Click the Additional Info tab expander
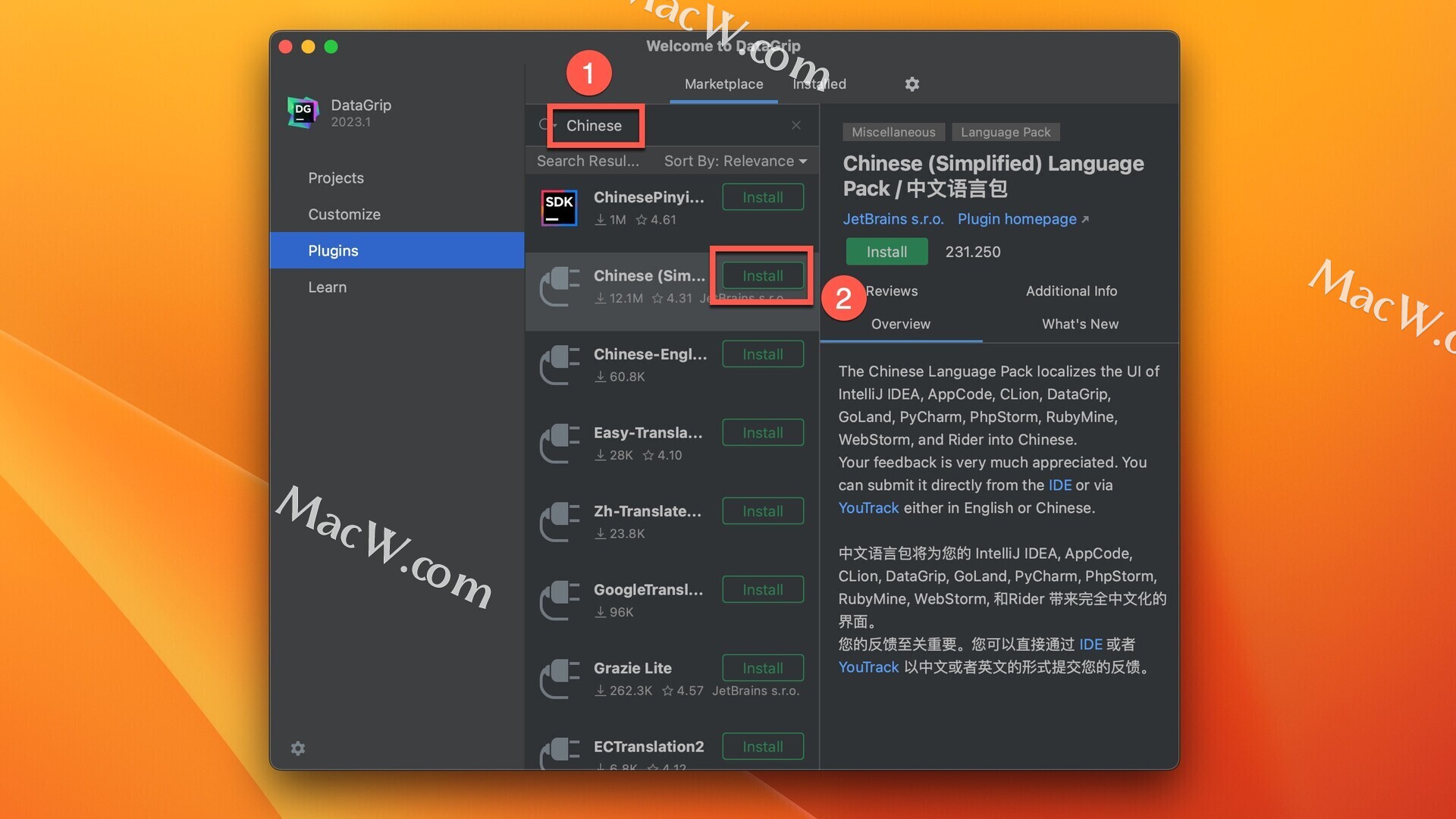The width and height of the screenshot is (1456, 819). click(x=1072, y=291)
